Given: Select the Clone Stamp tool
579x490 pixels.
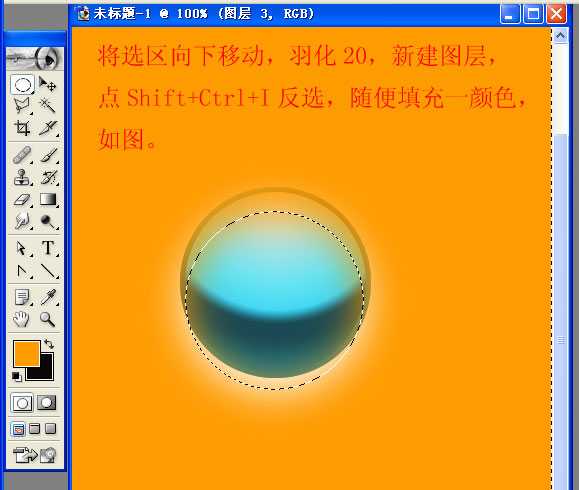Looking at the screenshot, I should point(22,178).
